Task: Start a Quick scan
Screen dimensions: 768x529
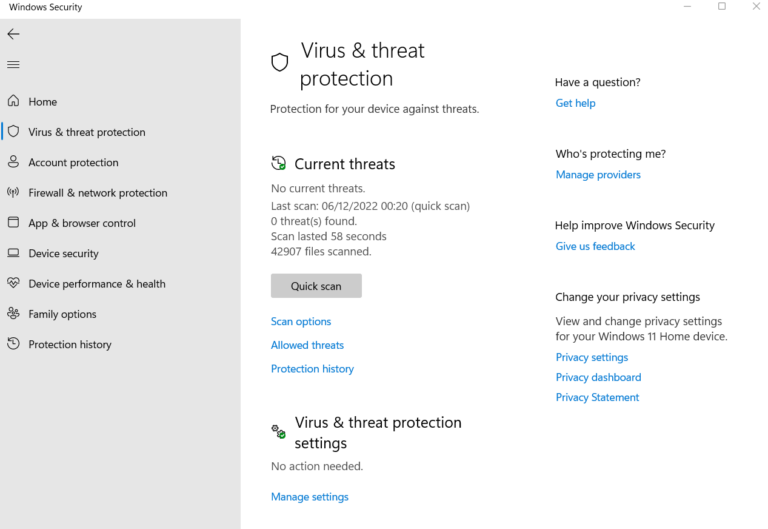Action: click(x=316, y=286)
